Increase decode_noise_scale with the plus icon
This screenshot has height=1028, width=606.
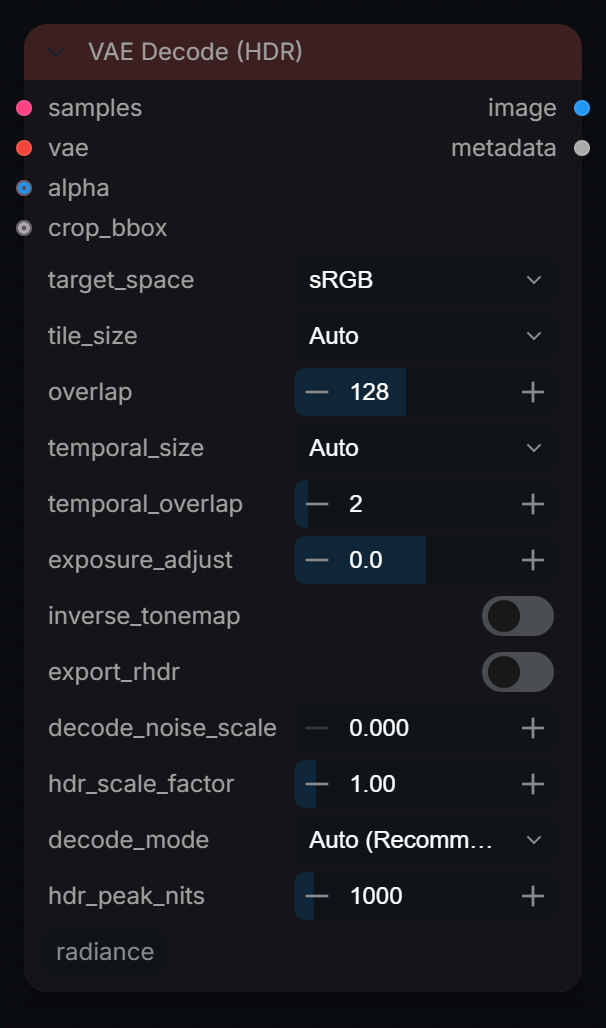pos(533,728)
